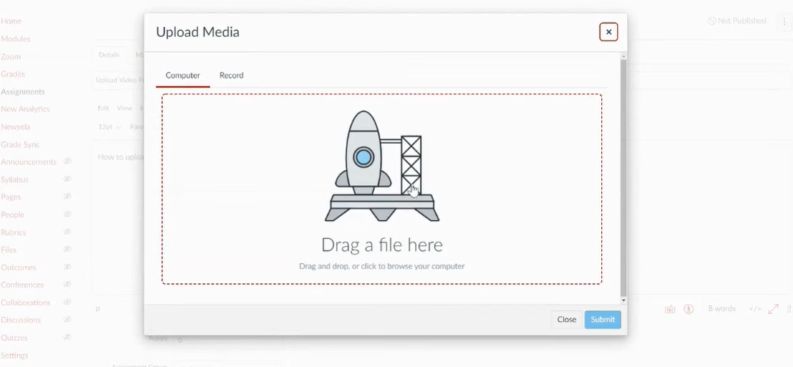Image resolution: width=793 pixels, height=367 pixels.
Task: Open People in the course navigation
Action: (x=13, y=214)
